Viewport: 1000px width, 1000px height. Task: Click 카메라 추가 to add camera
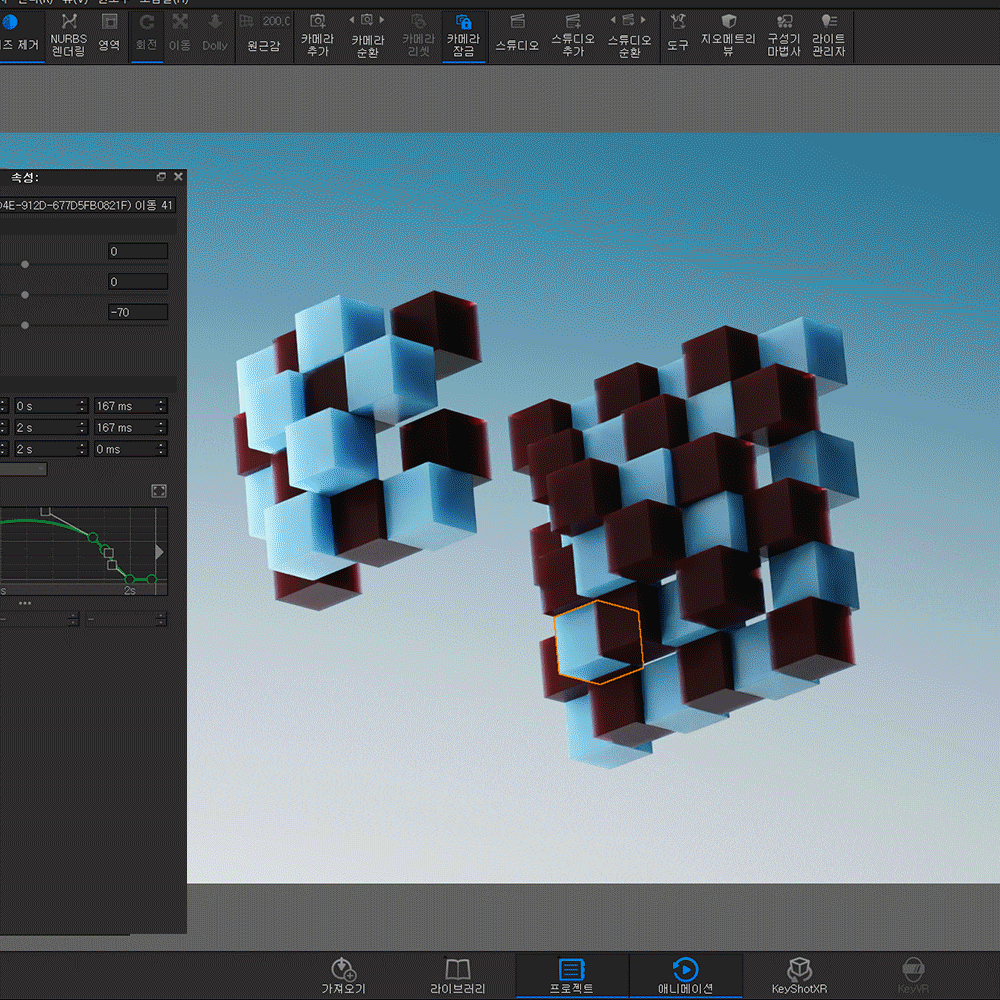point(318,36)
